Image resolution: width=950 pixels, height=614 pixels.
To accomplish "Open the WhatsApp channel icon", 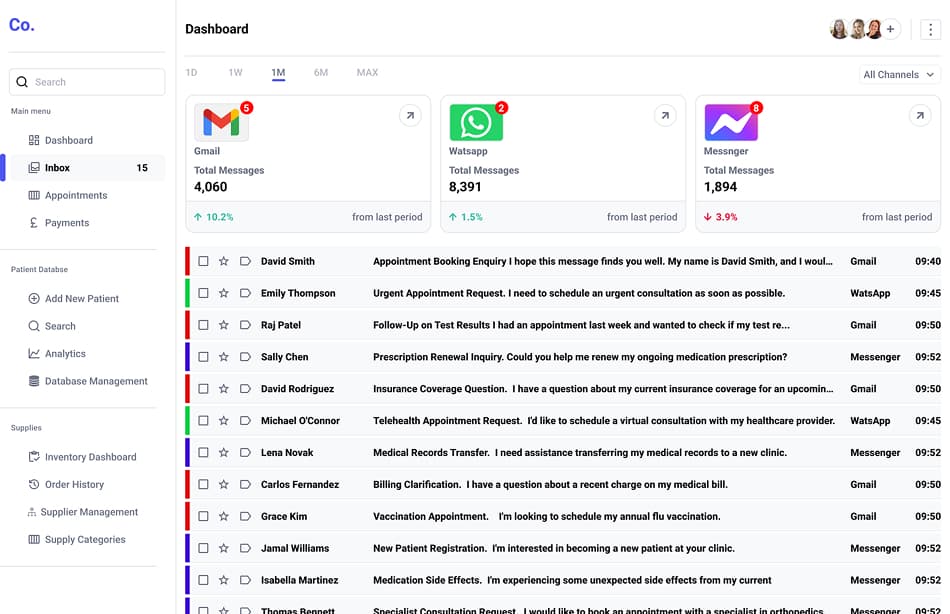I will coord(475,121).
